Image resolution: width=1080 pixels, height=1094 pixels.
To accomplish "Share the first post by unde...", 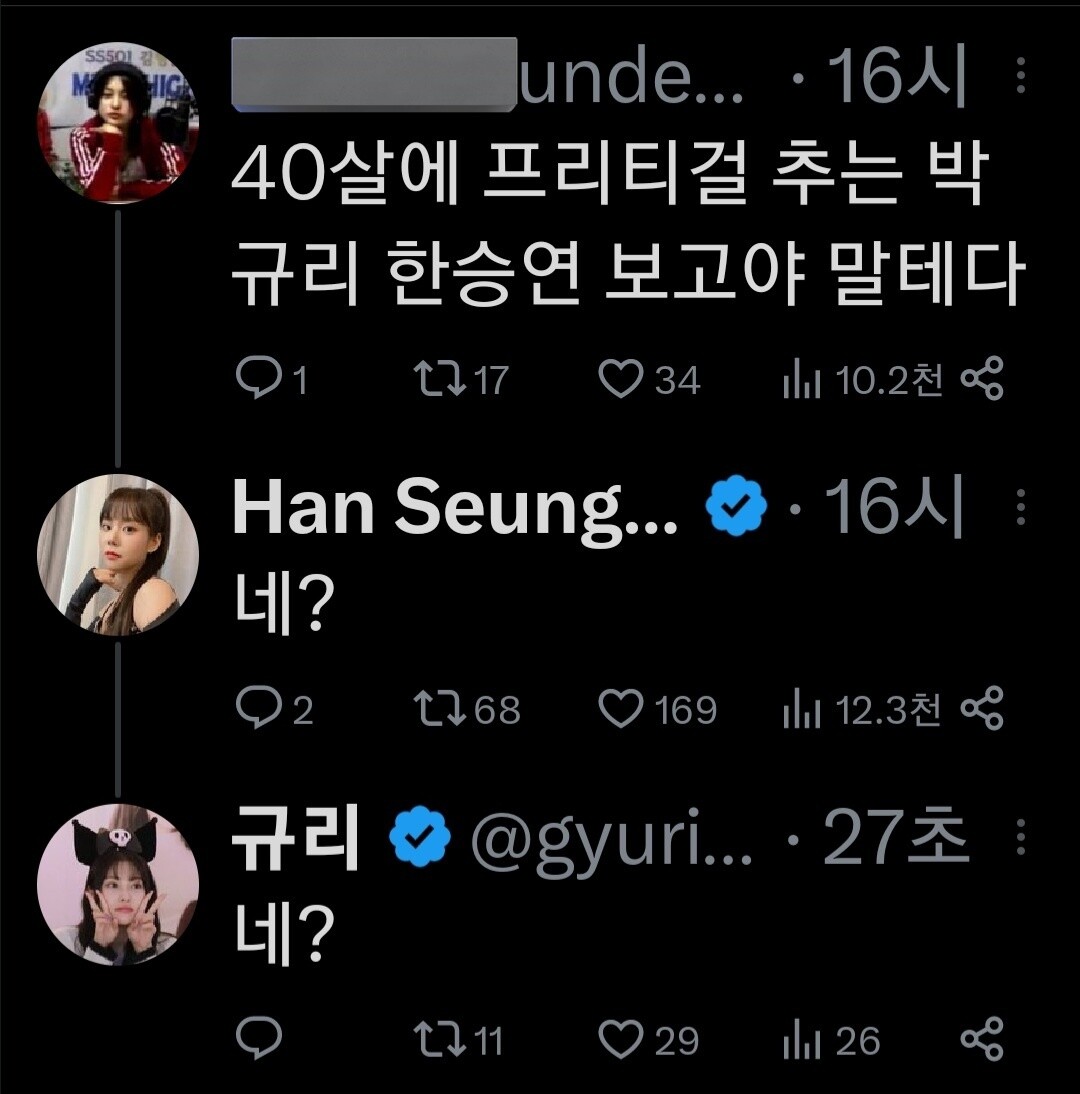I will click(981, 380).
